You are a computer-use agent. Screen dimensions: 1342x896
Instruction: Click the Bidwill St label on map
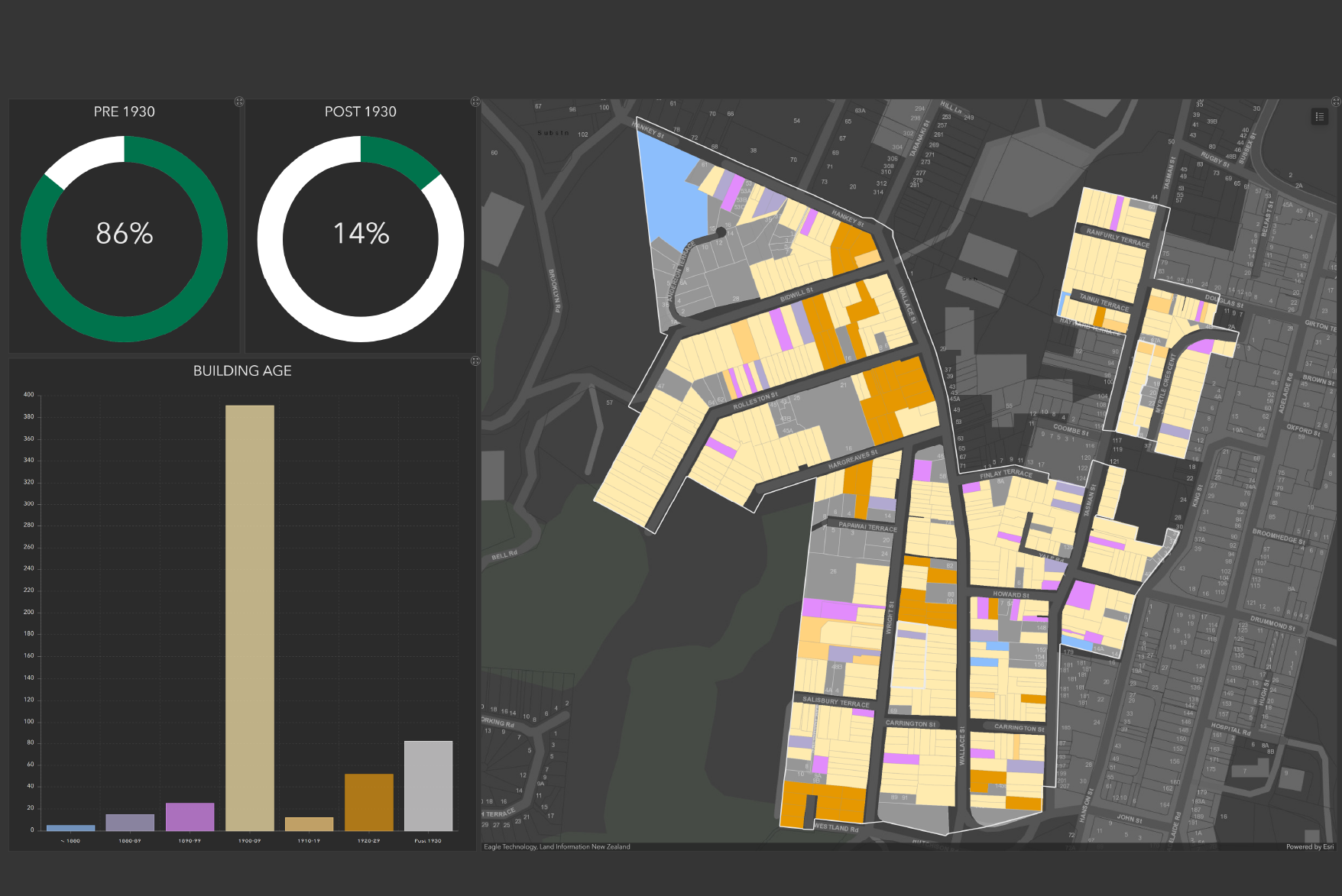pyautogui.click(x=796, y=295)
